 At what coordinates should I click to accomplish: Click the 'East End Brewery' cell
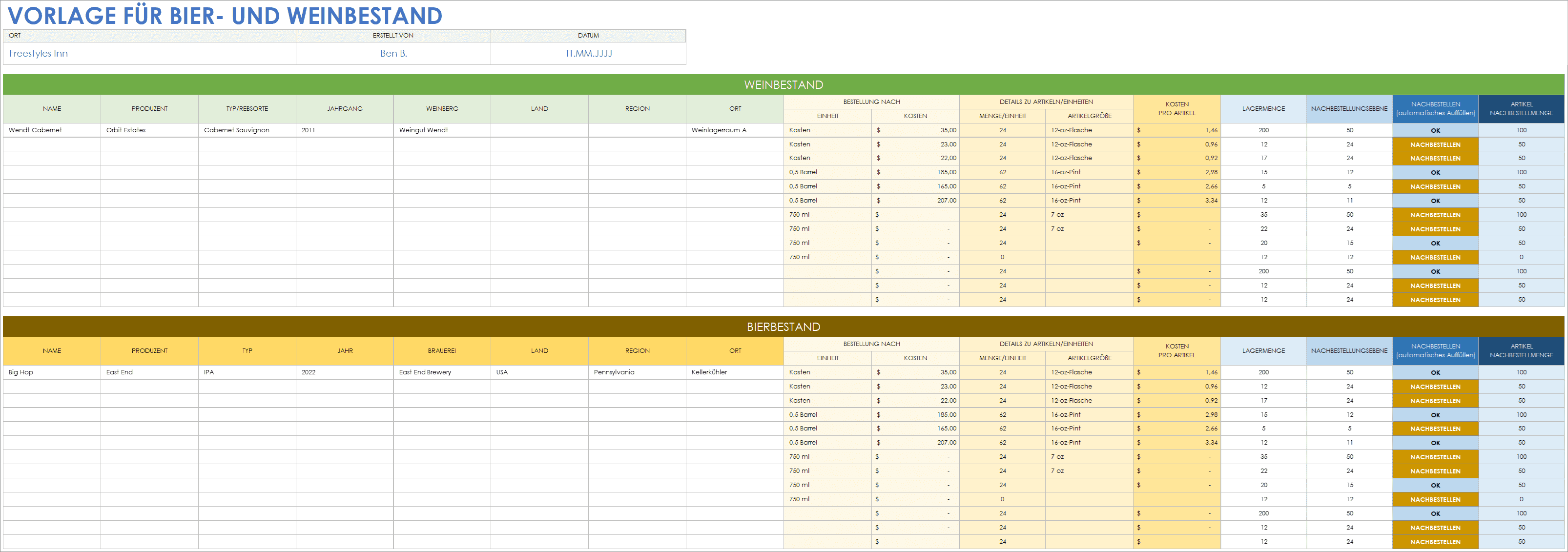pos(442,372)
